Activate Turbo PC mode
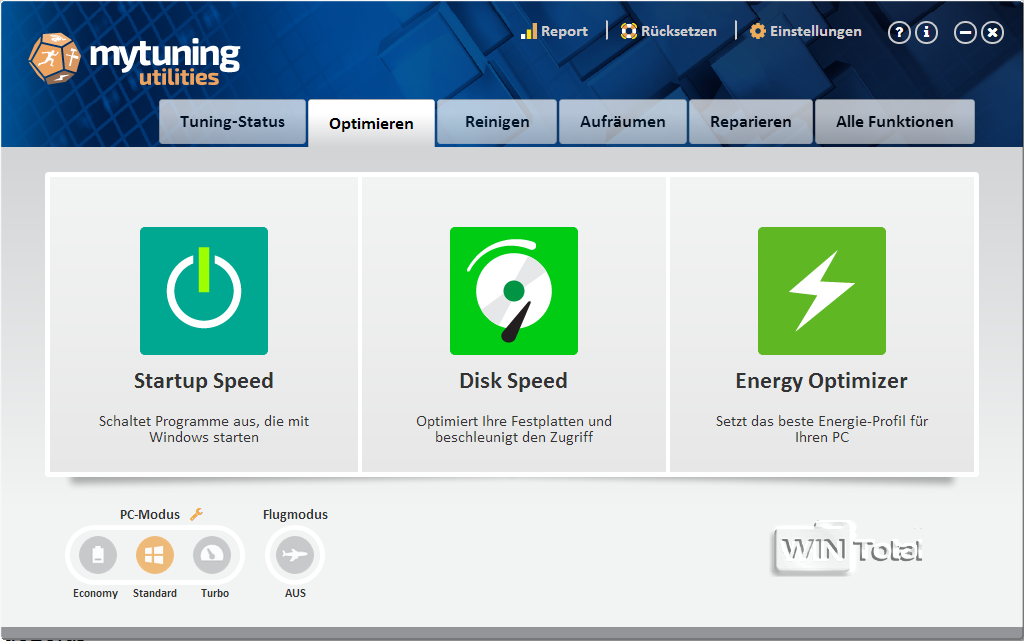The image size is (1024, 641). (x=212, y=555)
